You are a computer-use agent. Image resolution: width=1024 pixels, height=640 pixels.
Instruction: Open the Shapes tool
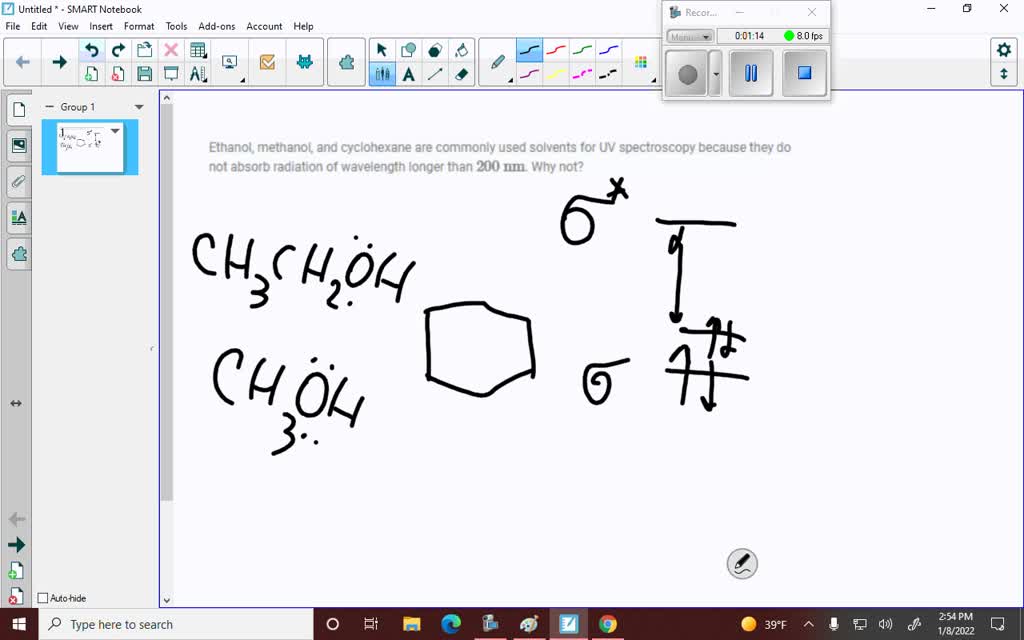[406, 48]
